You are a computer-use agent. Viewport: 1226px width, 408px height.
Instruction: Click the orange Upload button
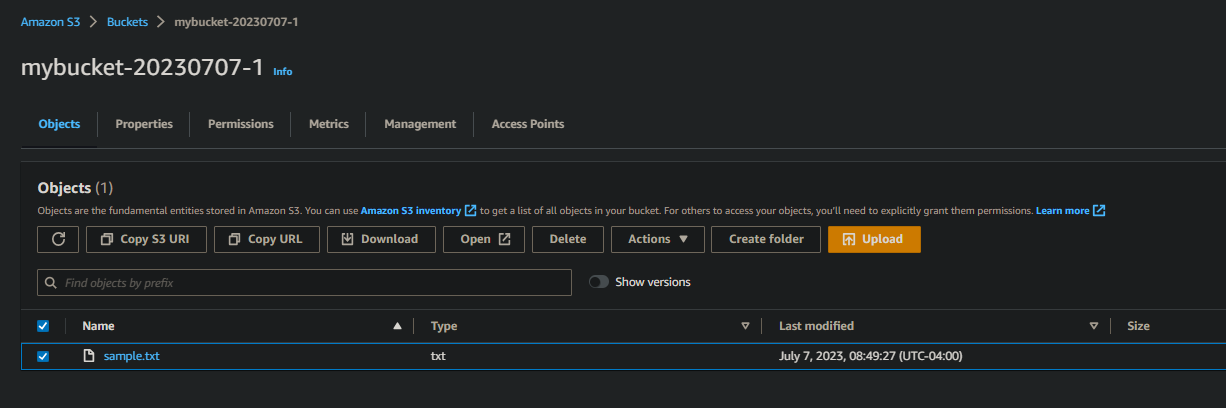pyautogui.click(x=874, y=239)
